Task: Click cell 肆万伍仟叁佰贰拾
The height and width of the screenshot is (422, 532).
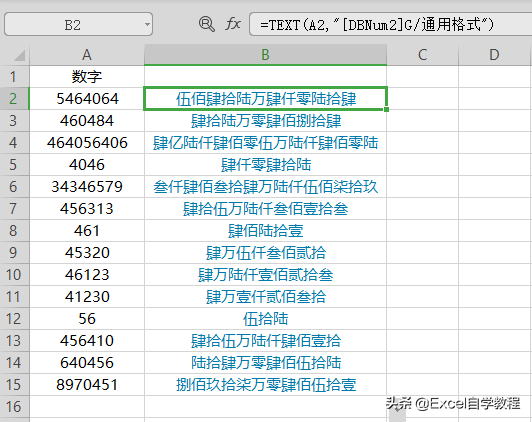Action: tap(265, 253)
